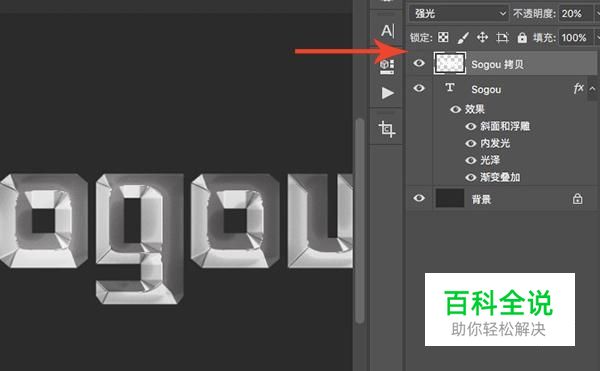Open the 强光 blend mode dropdown

tap(459, 14)
